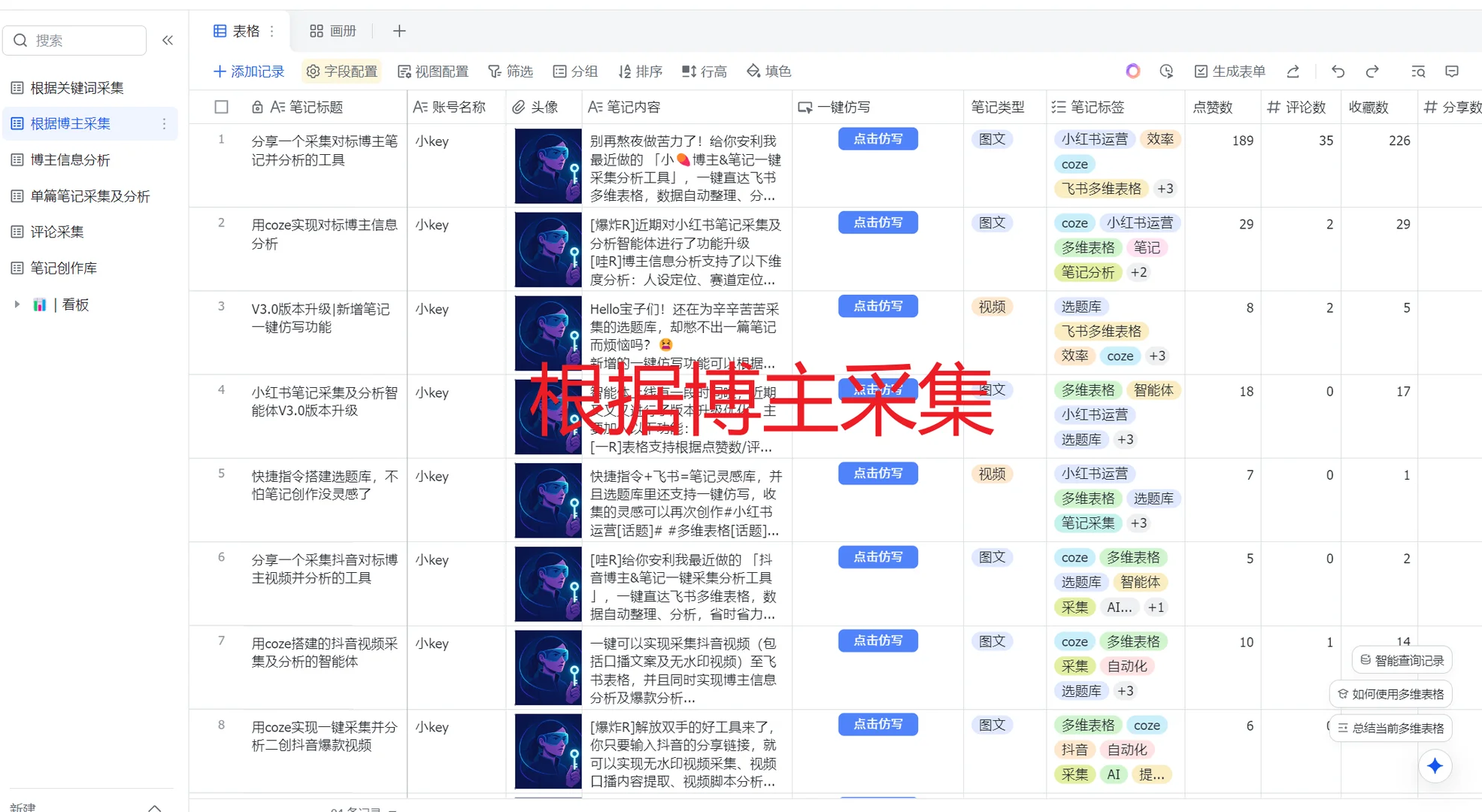Click the +3 tags overflow in row 1
1482x812 pixels.
[1165, 189]
